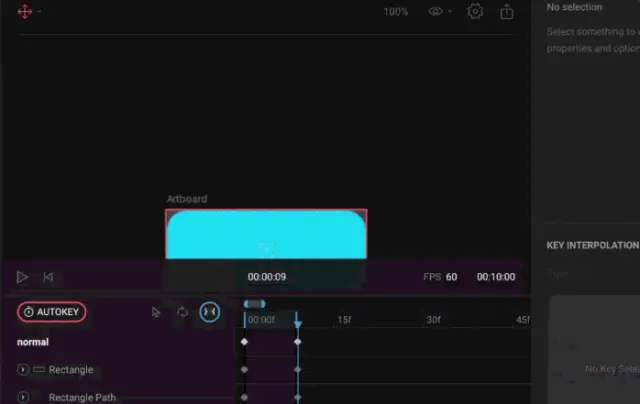Open the settings gear icon
Image resolution: width=640 pixels, height=404 pixels.
coord(475,11)
